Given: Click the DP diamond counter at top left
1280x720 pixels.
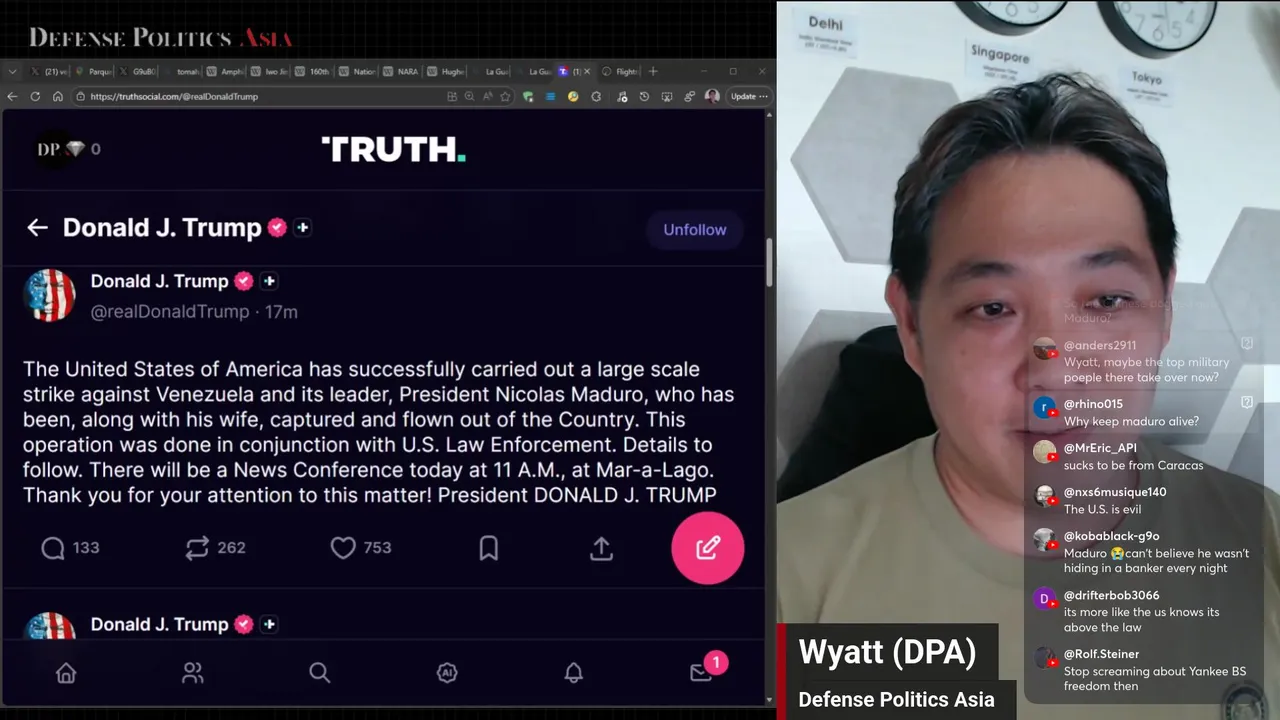Looking at the screenshot, I should 68,149.
